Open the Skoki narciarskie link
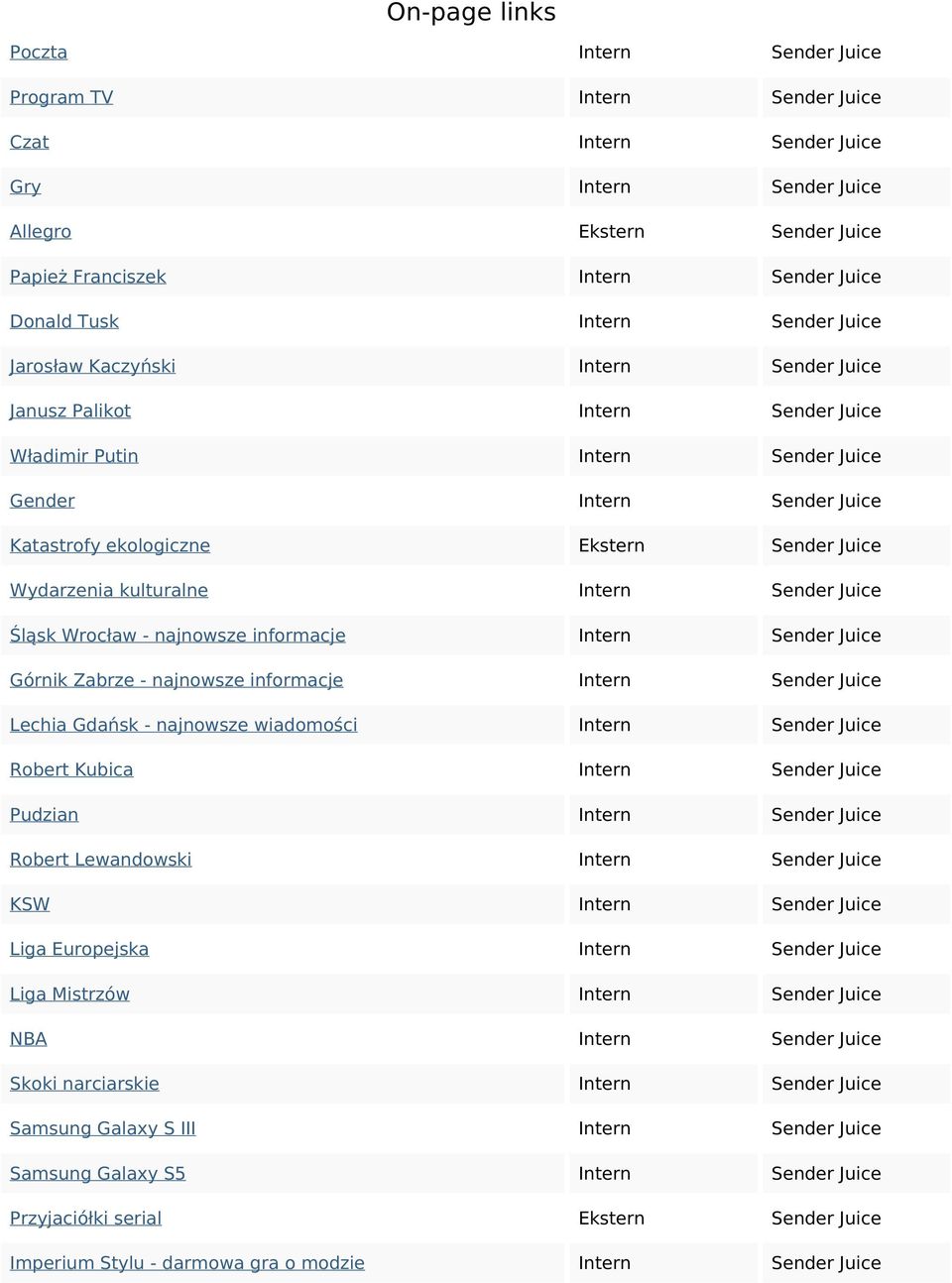The width and height of the screenshot is (952, 1283). point(84,1084)
